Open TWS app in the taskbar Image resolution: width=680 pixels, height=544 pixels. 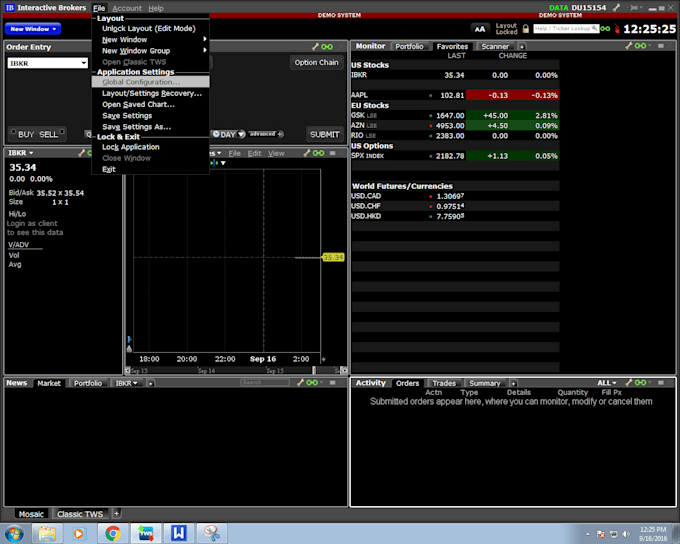(146, 533)
